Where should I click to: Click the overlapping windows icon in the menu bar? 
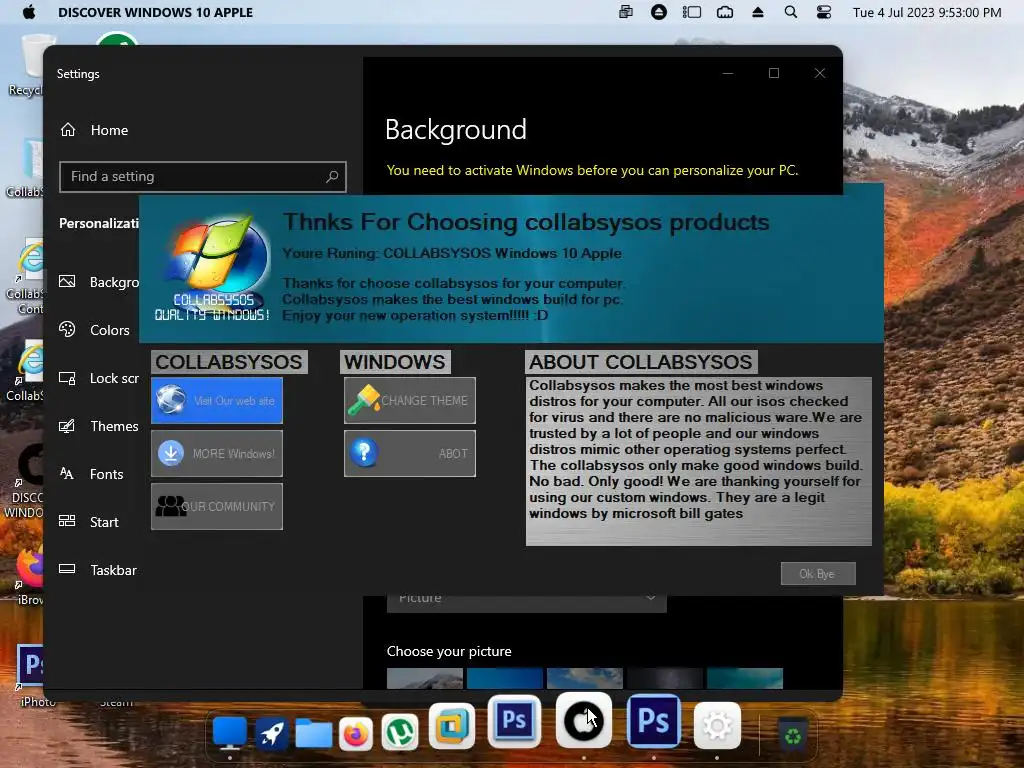pyautogui.click(x=626, y=12)
